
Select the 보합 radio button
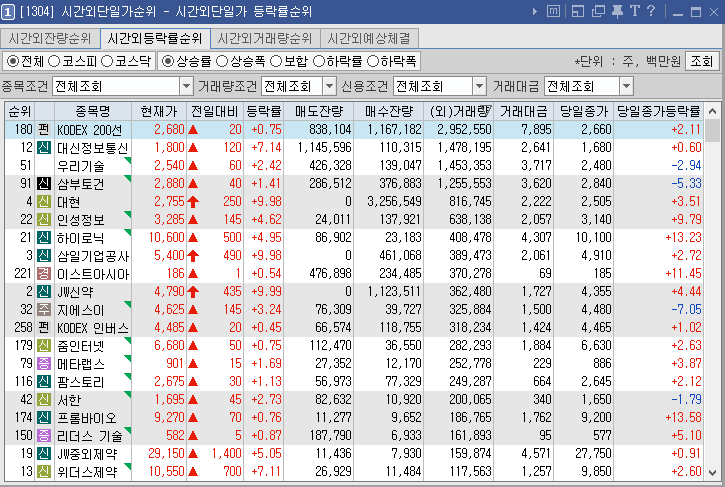tap(276, 61)
